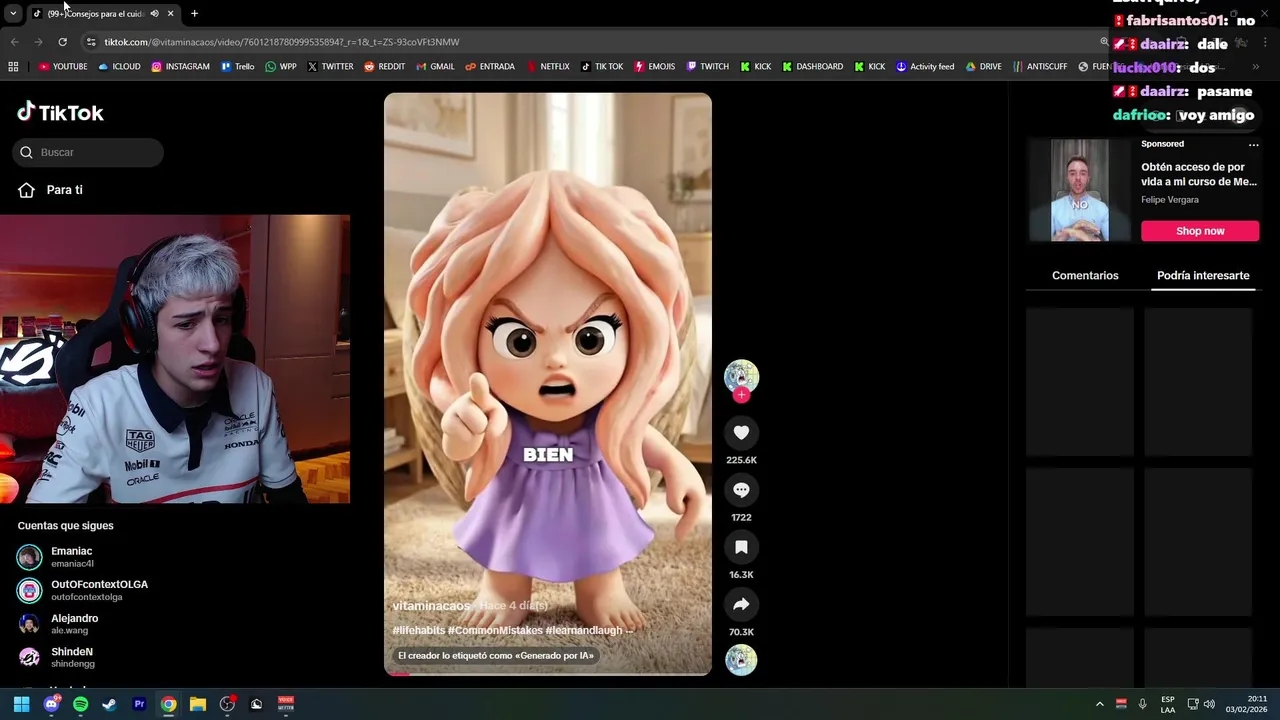
Task: Open the GMAIL bookmark
Action: point(435,67)
